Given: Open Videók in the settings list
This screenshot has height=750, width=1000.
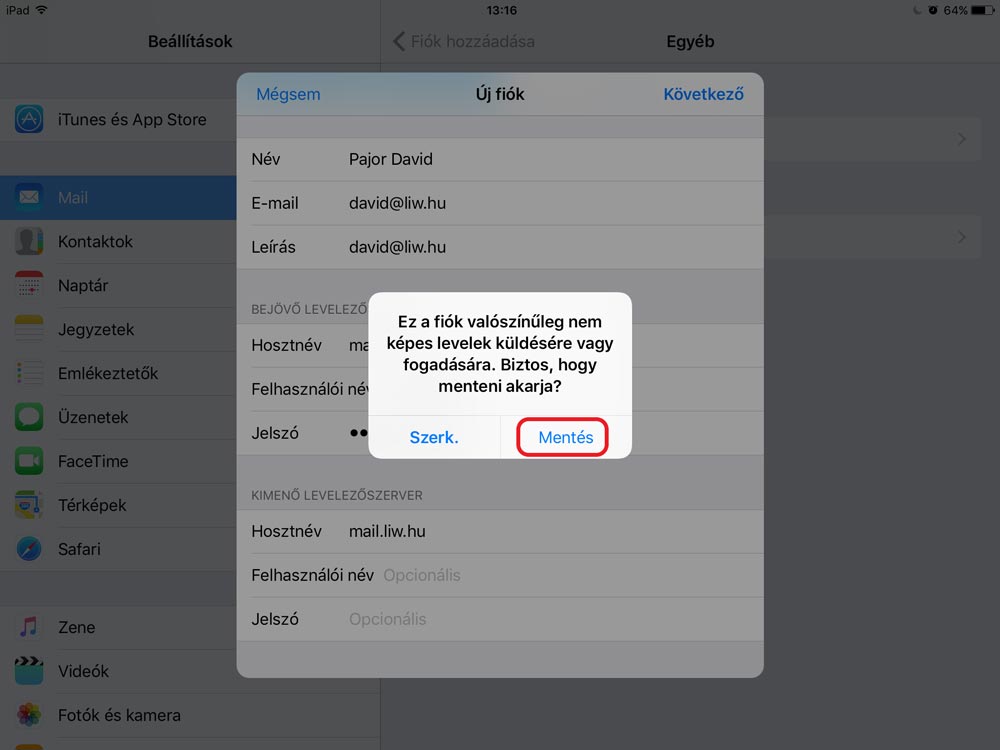Looking at the screenshot, I should (x=84, y=672).
